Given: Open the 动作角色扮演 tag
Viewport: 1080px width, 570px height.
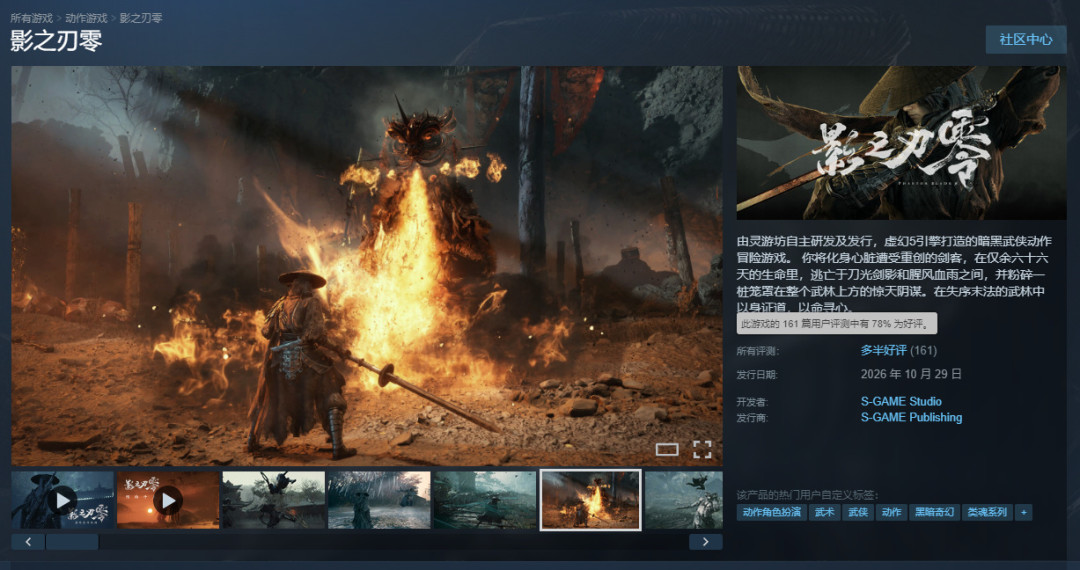Looking at the screenshot, I should click(x=771, y=512).
